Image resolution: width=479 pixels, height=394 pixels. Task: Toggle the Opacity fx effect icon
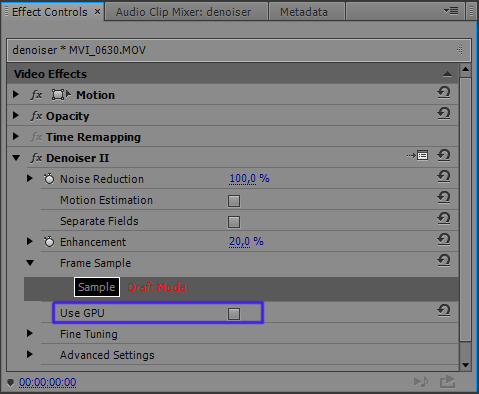pos(36,116)
